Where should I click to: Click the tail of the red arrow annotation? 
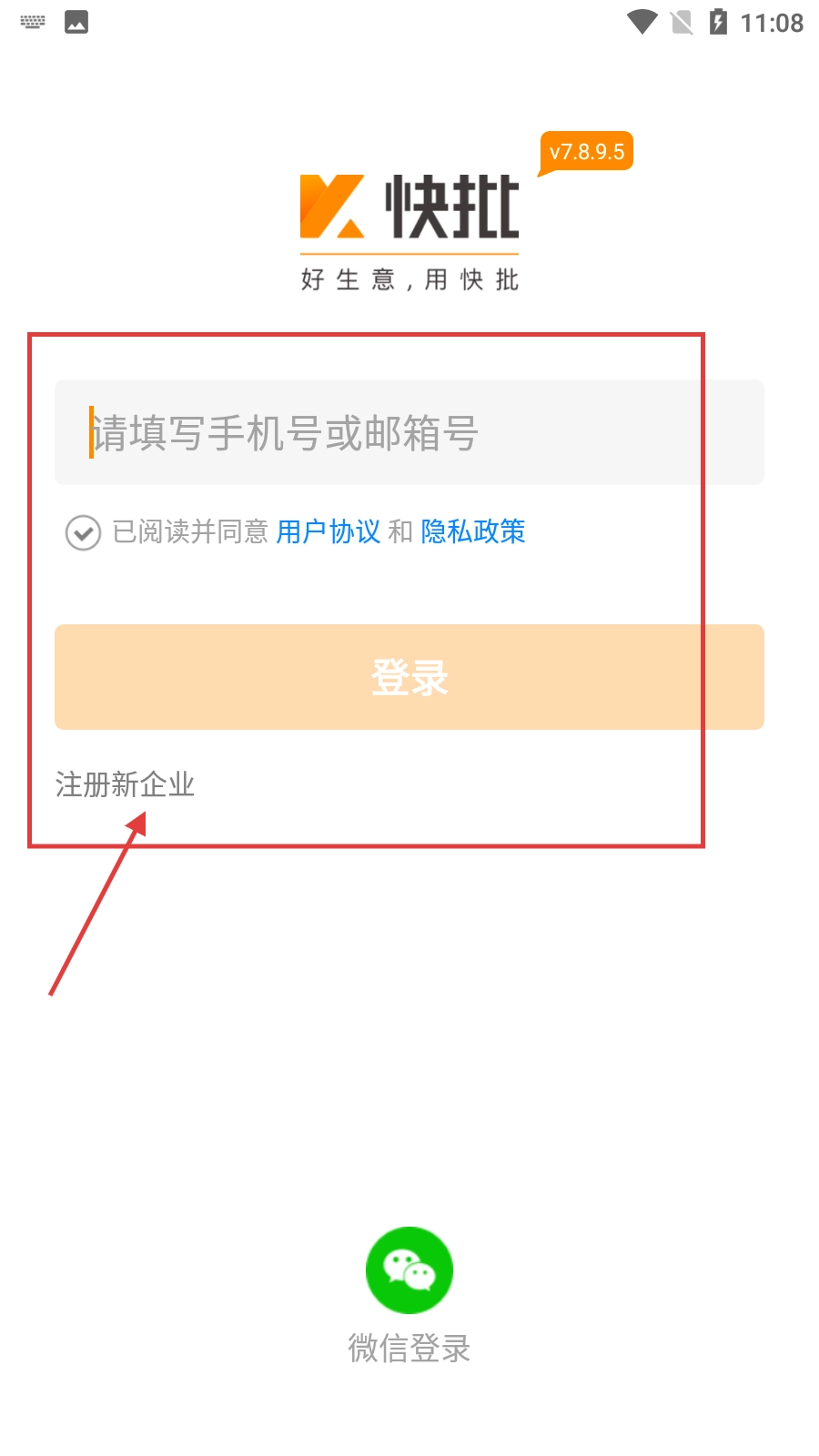coord(51,993)
